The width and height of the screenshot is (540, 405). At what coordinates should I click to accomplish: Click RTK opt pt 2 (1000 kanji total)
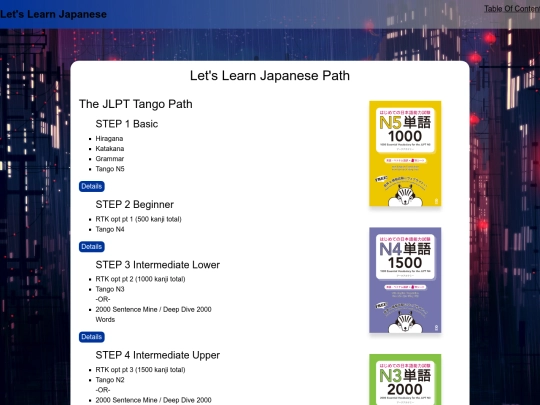(x=141, y=279)
